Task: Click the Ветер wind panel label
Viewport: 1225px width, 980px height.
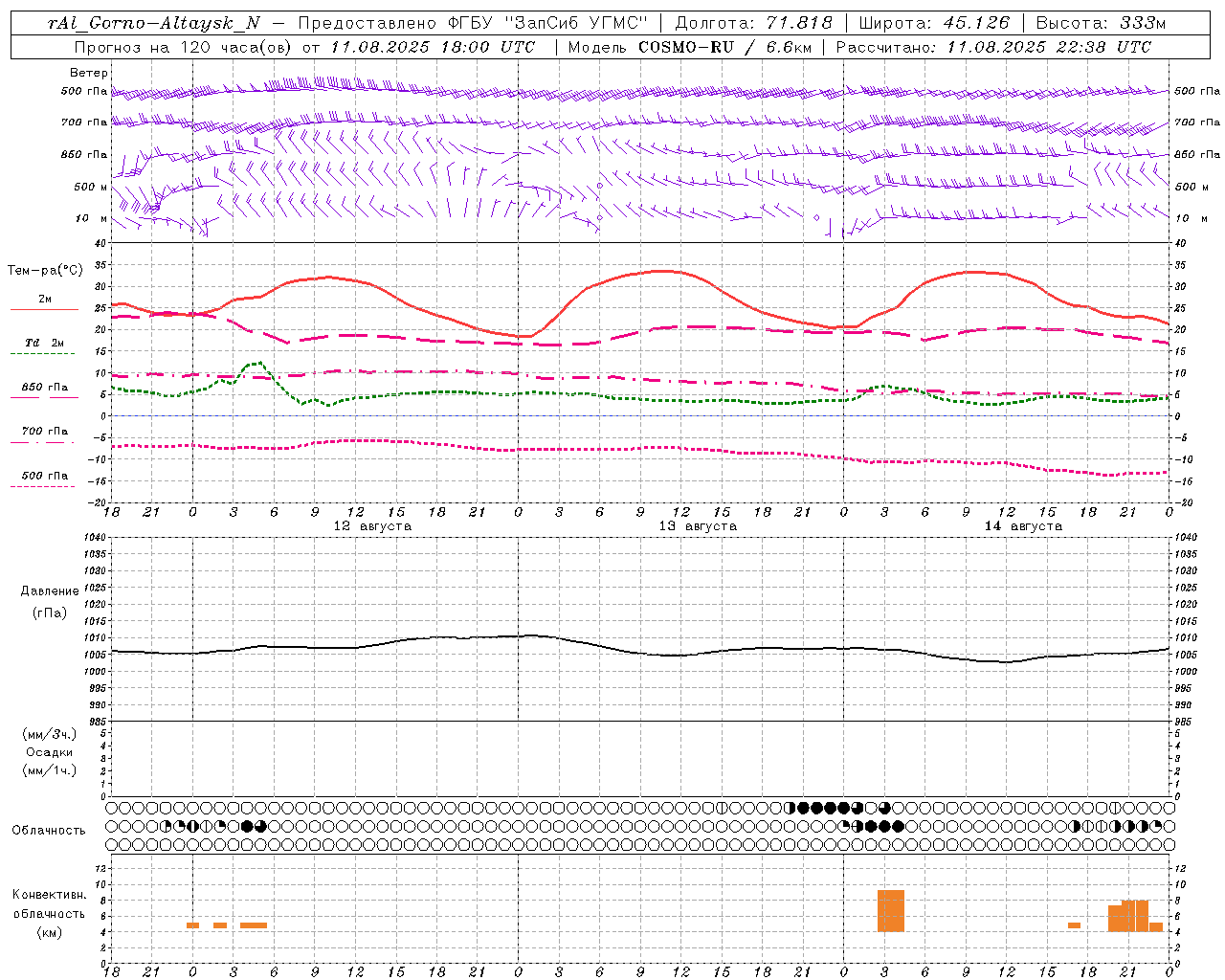Action: tap(89, 73)
